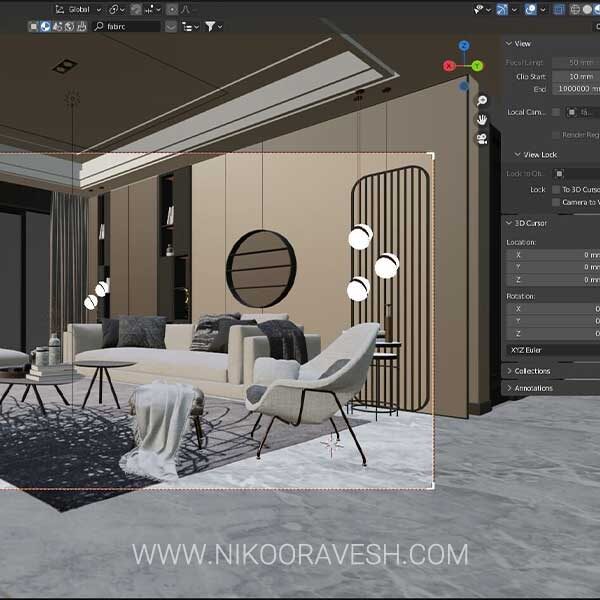Expand the Annotations panel

click(530, 388)
